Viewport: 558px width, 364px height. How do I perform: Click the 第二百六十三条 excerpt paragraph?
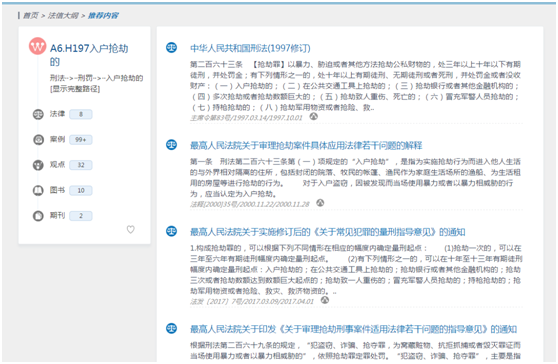(355, 86)
